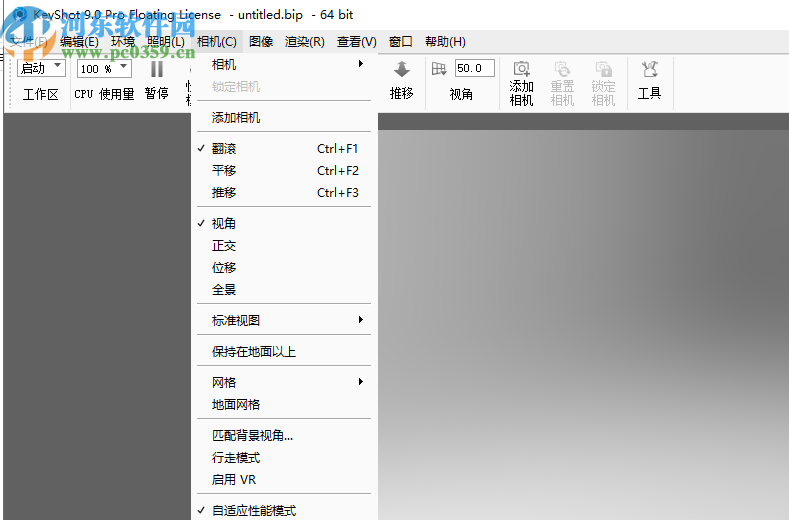Open the 帮助(H) menu

click(x=445, y=42)
